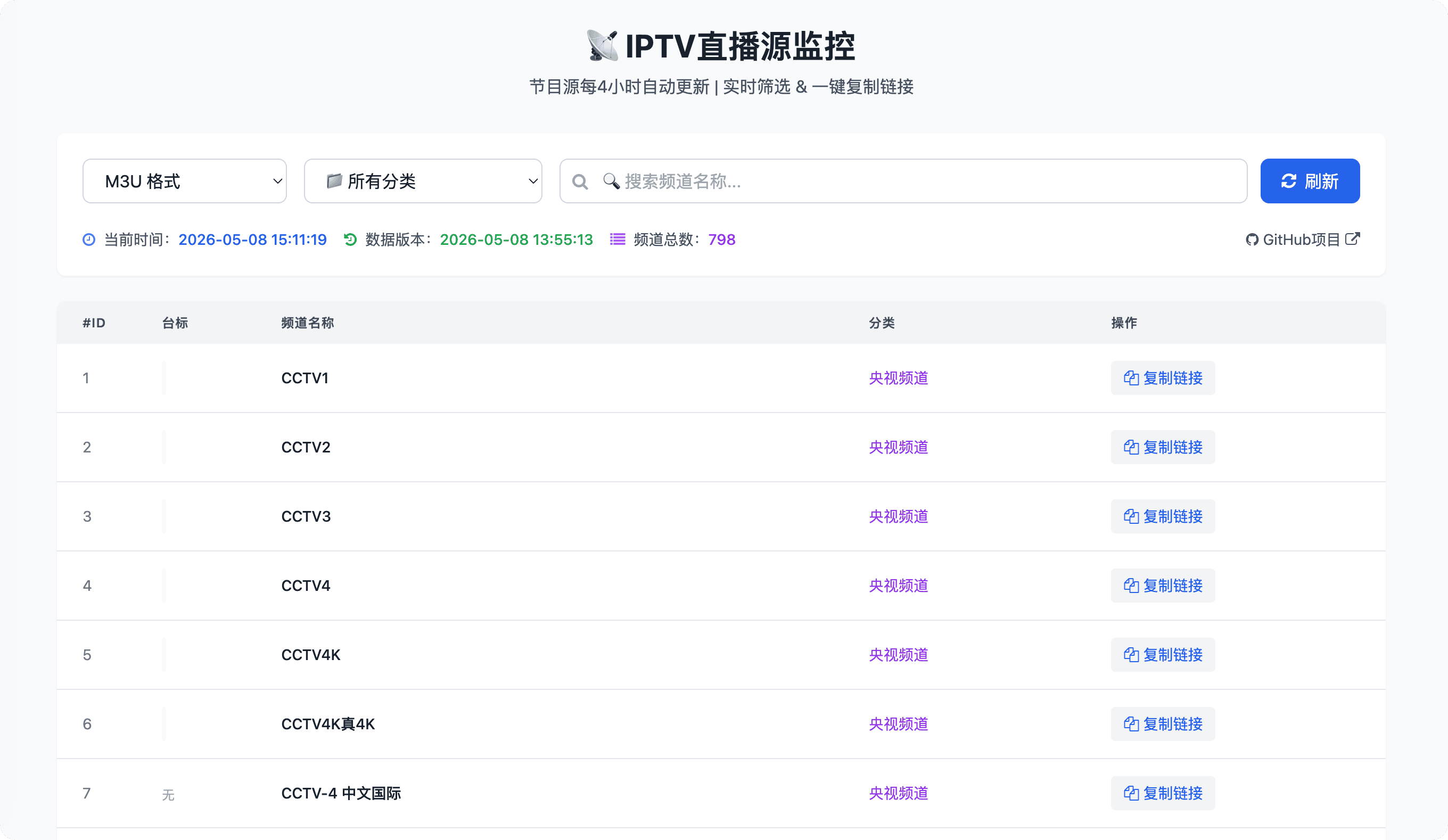1448x840 pixels.
Task: Copy link for CCTV4K row
Action: pyautogui.click(x=1163, y=655)
